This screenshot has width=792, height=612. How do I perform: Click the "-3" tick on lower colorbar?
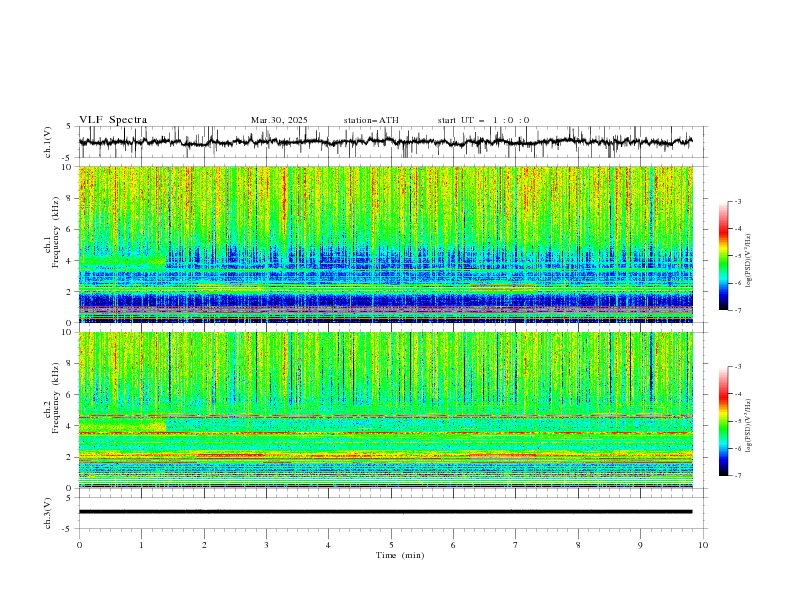(x=737, y=367)
